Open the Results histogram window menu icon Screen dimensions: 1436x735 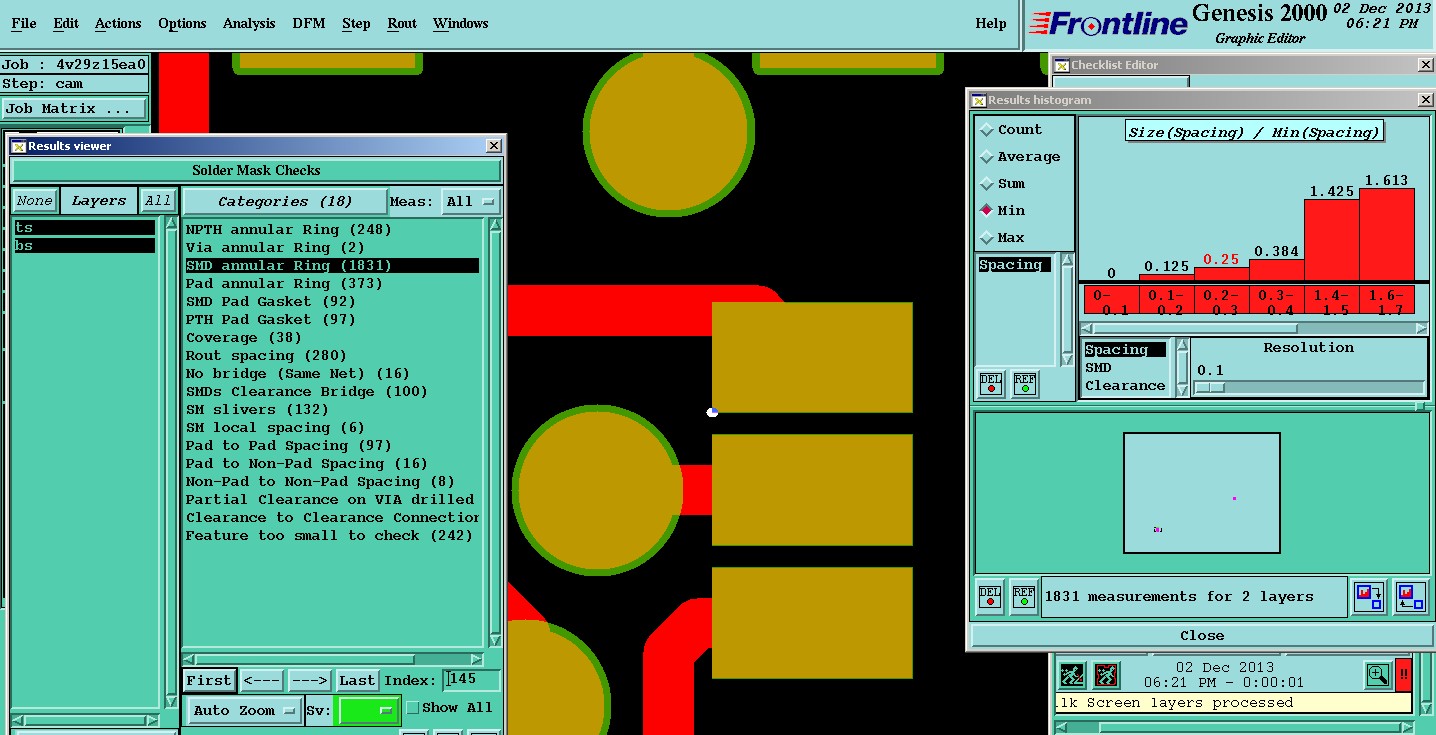click(979, 100)
